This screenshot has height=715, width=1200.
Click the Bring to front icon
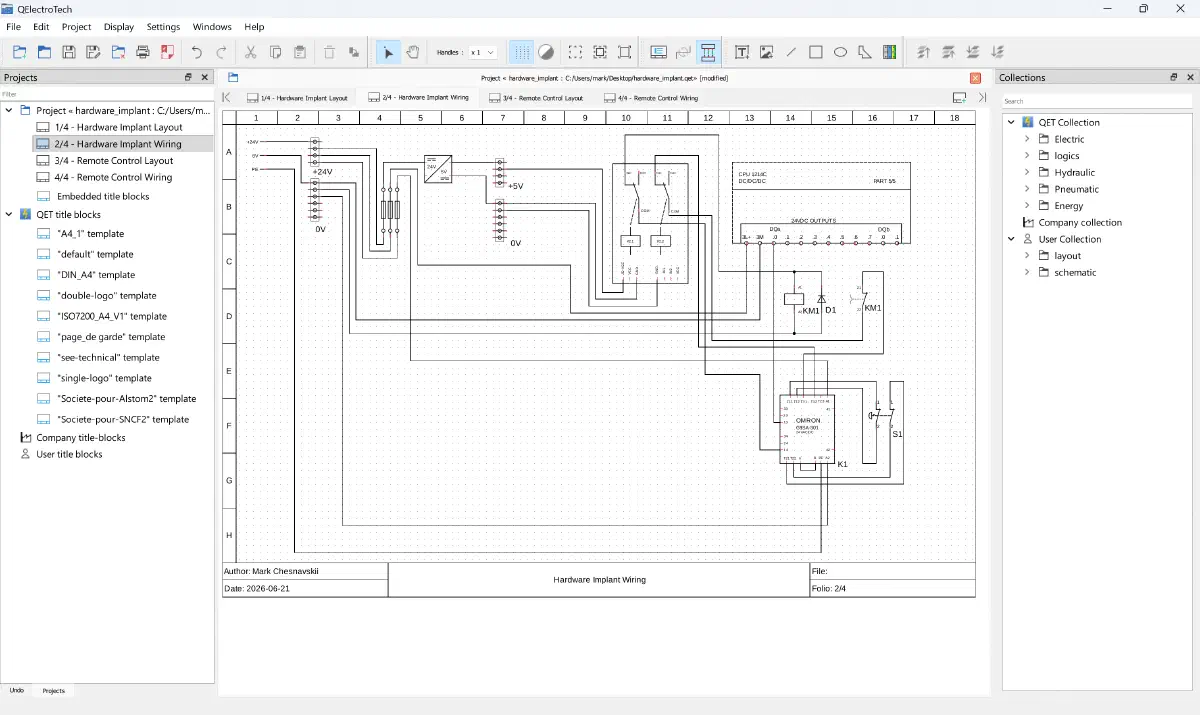923,52
